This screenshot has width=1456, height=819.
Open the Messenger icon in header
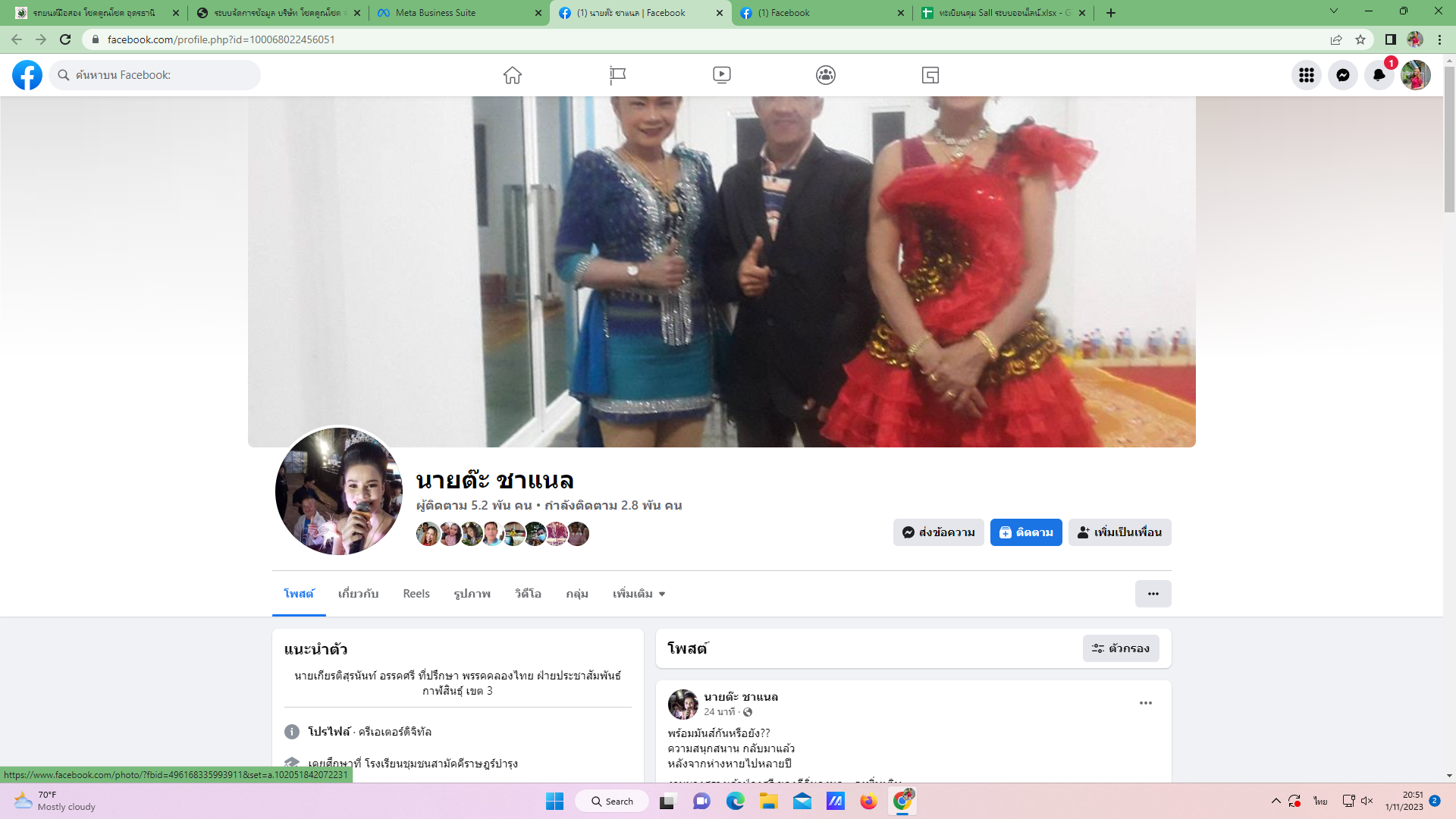(1342, 75)
